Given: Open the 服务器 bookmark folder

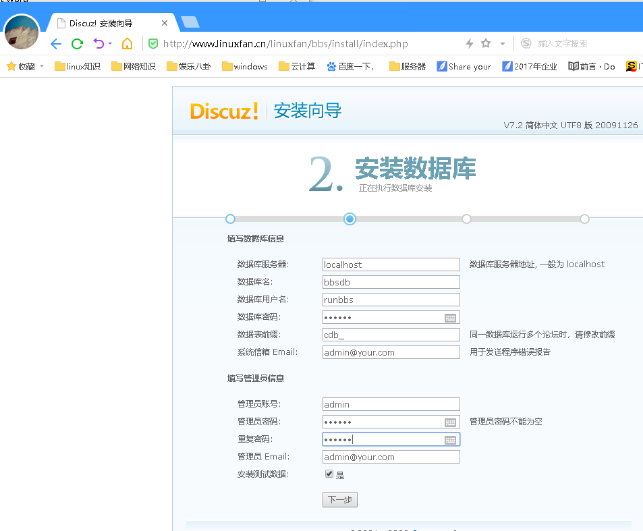Looking at the screenshot, I should click(x=408, y=66).
